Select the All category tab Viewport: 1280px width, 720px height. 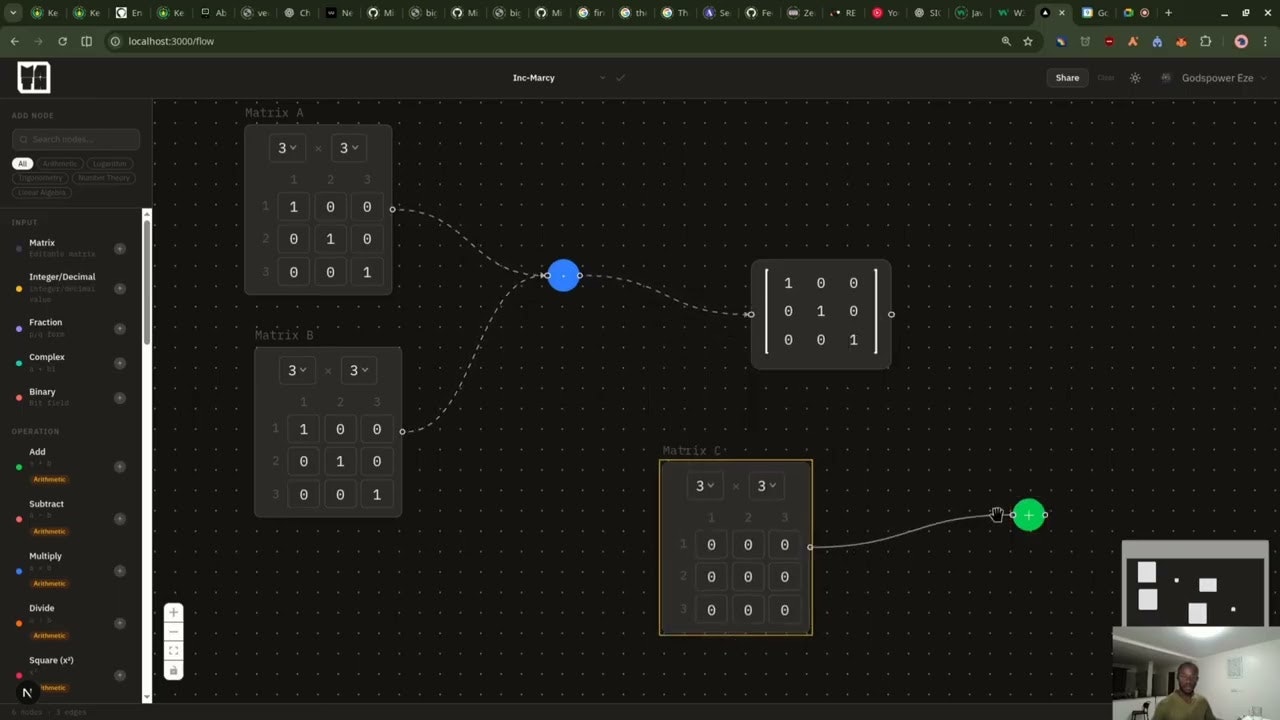coord(22,163)
